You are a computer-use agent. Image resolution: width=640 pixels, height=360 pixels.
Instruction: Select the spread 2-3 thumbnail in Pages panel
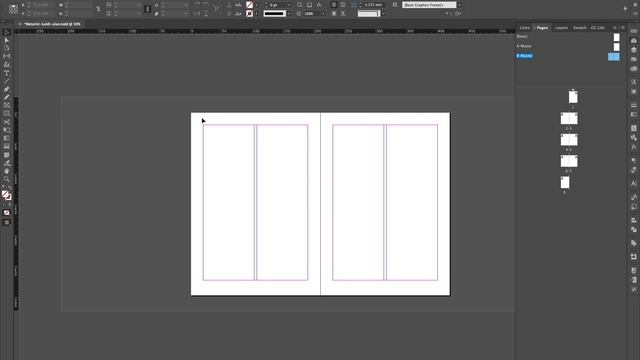coord(569,118)
